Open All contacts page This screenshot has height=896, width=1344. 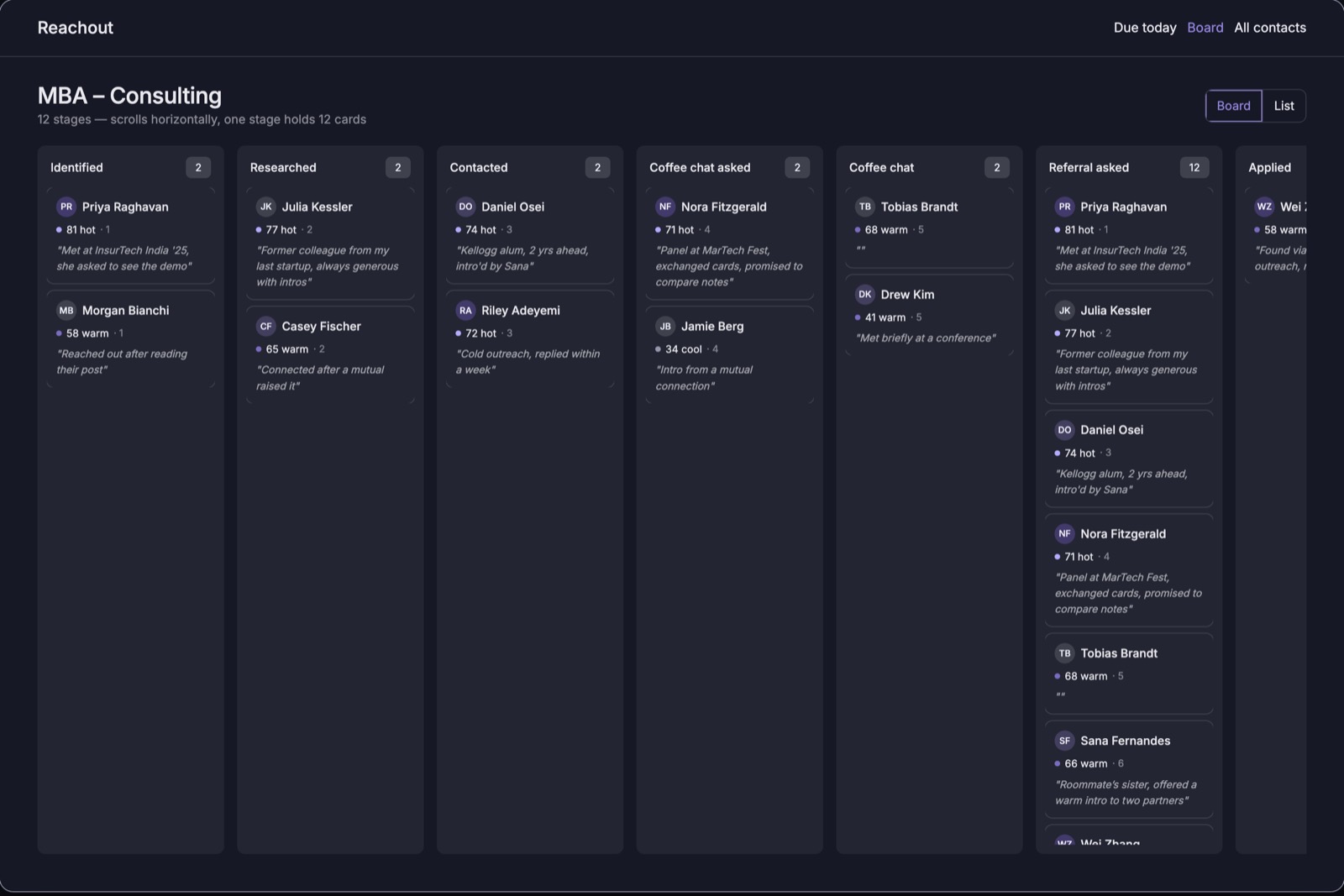tap(1270, 28)
